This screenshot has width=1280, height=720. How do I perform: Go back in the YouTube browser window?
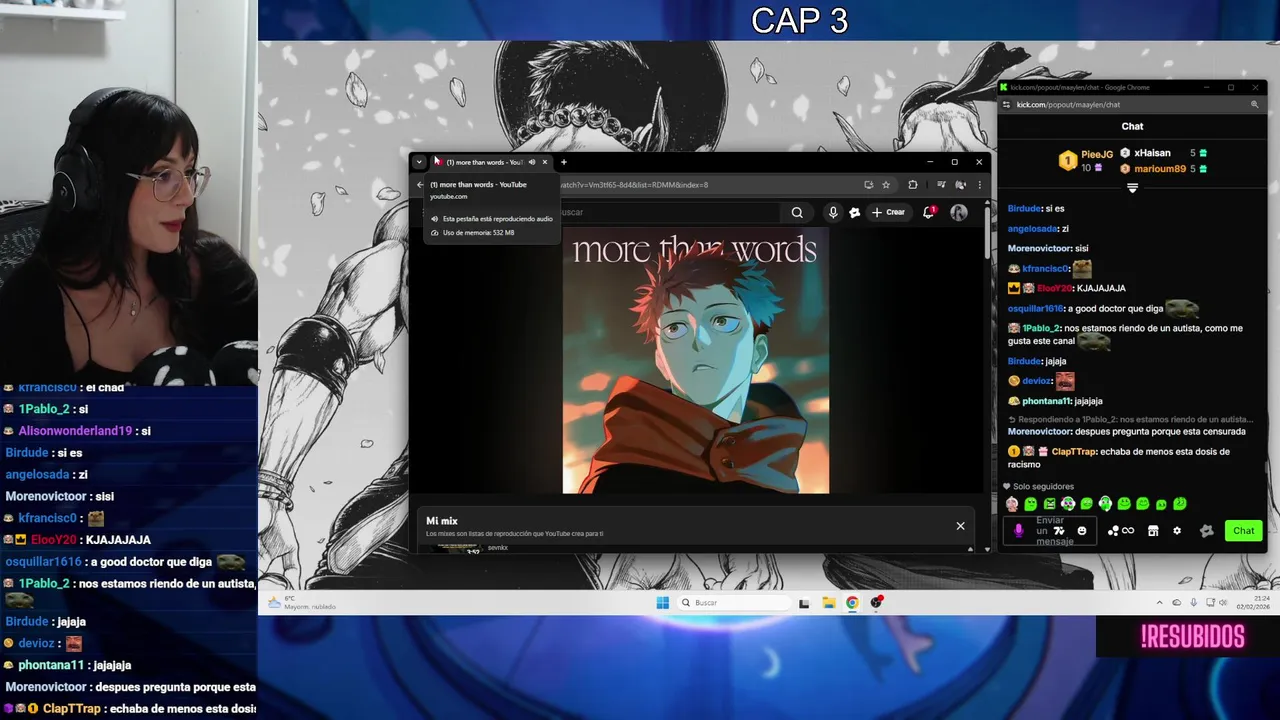420,185
